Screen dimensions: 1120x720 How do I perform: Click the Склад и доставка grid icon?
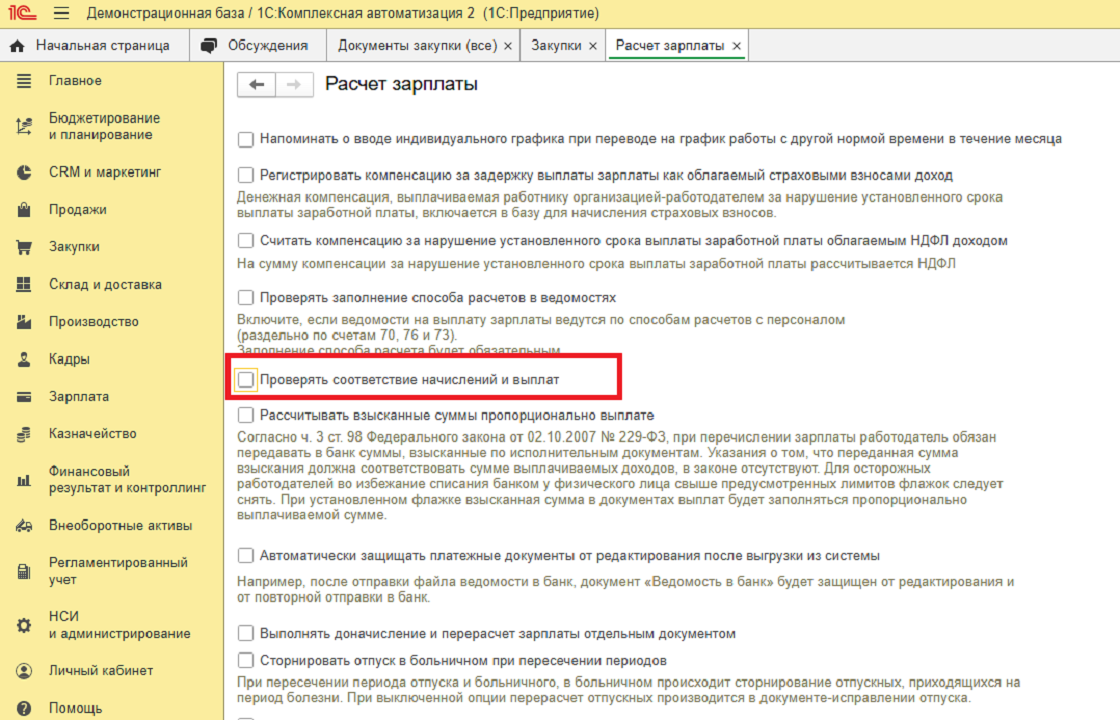[x=24, y=284]
